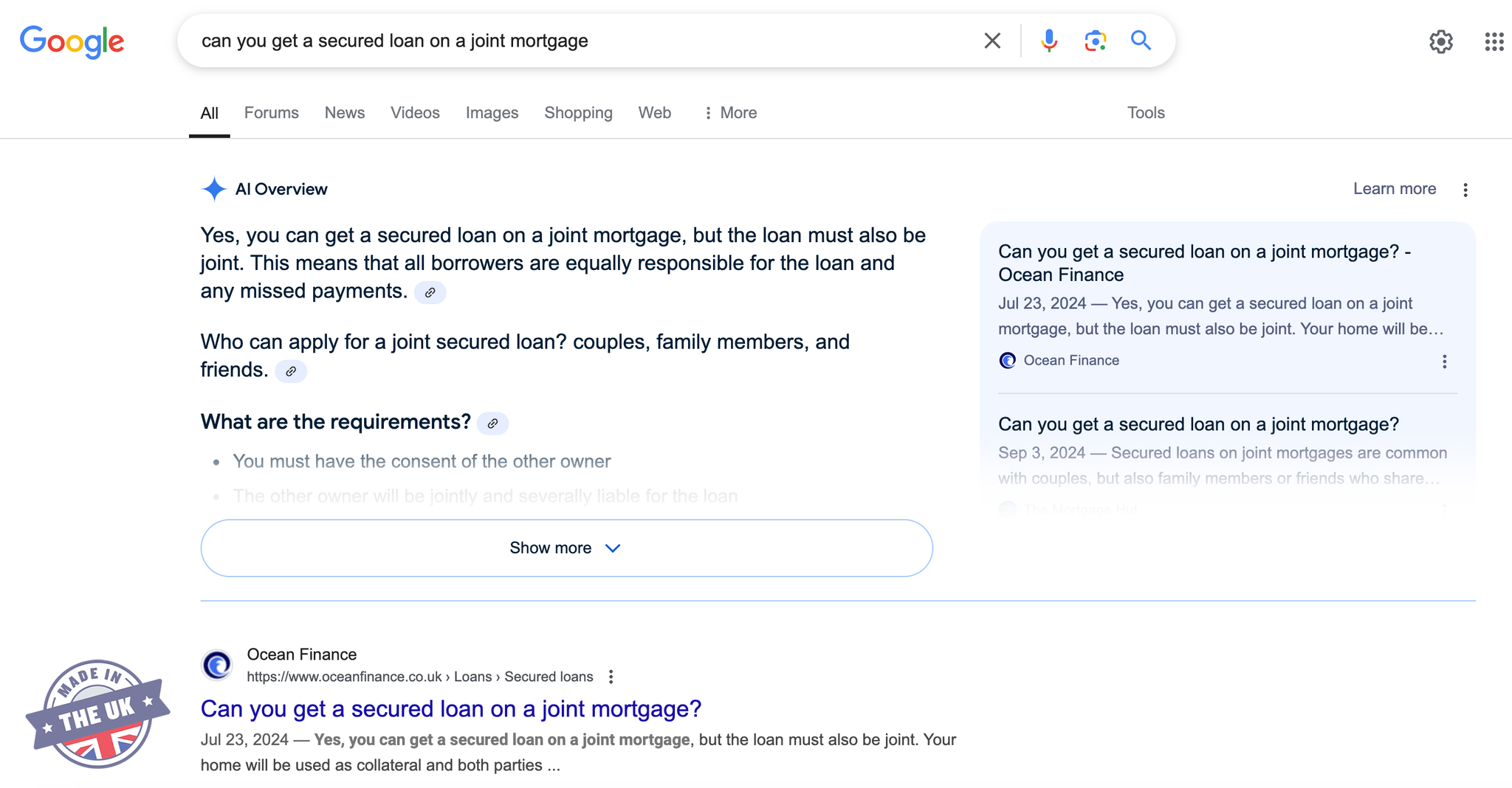Go to Google home via logo

tap(72, 42)
